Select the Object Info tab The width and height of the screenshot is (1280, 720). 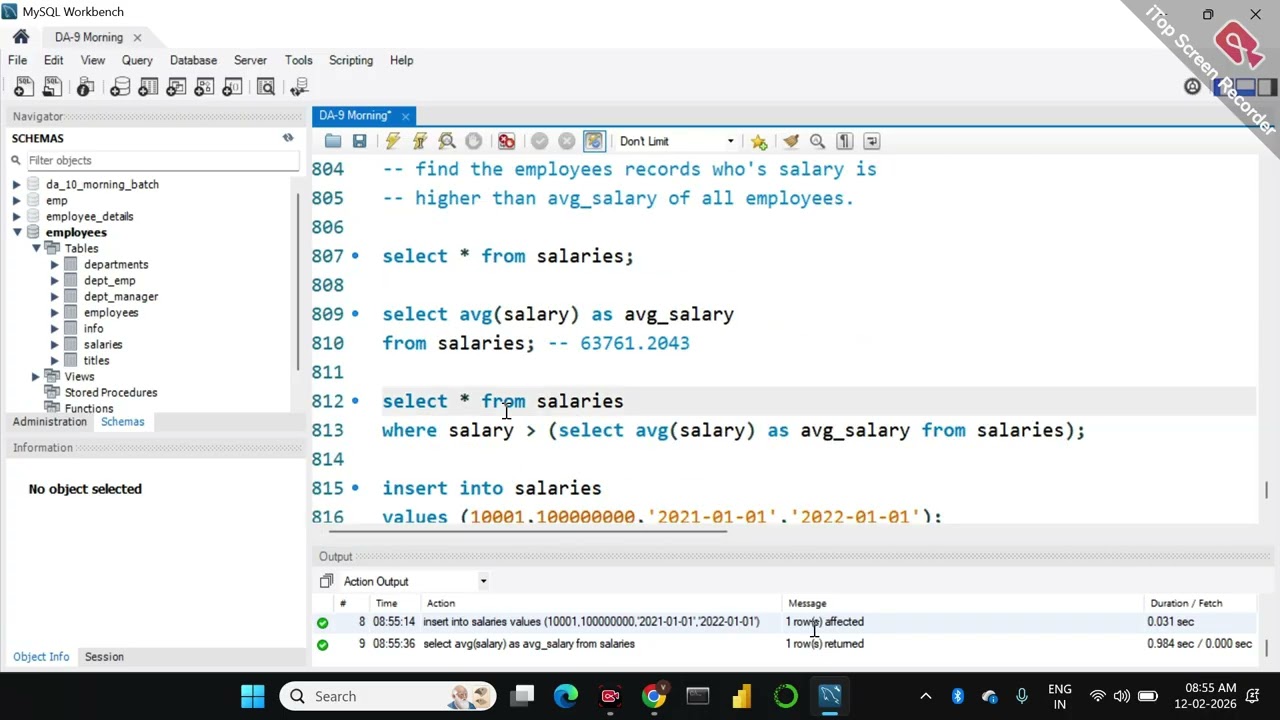point(41,656)
